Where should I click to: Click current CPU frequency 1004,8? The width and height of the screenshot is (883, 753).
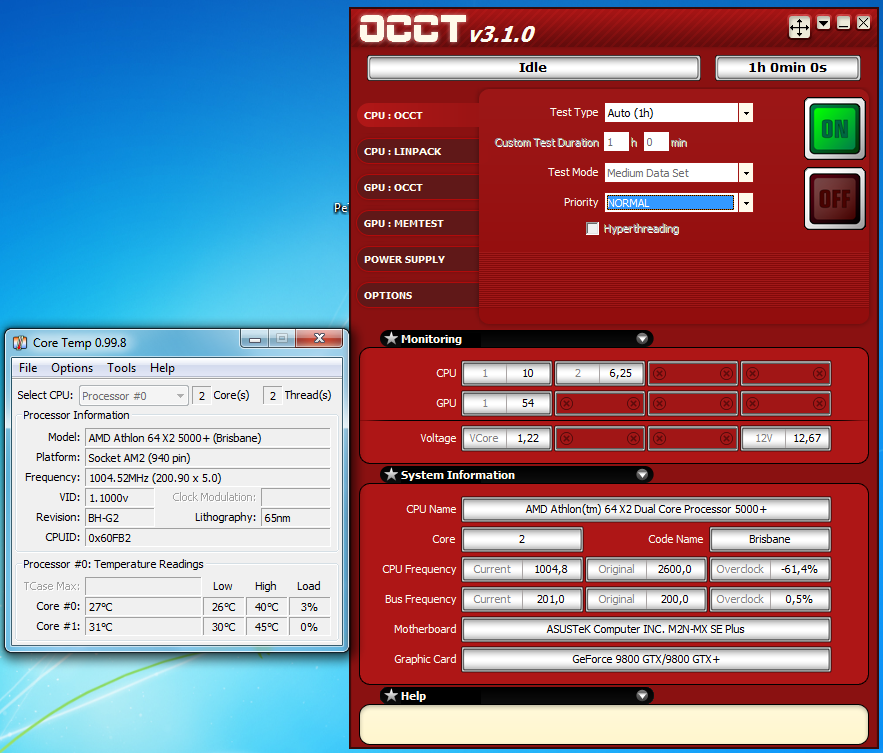pyautogui.click(x=551, y=569)
